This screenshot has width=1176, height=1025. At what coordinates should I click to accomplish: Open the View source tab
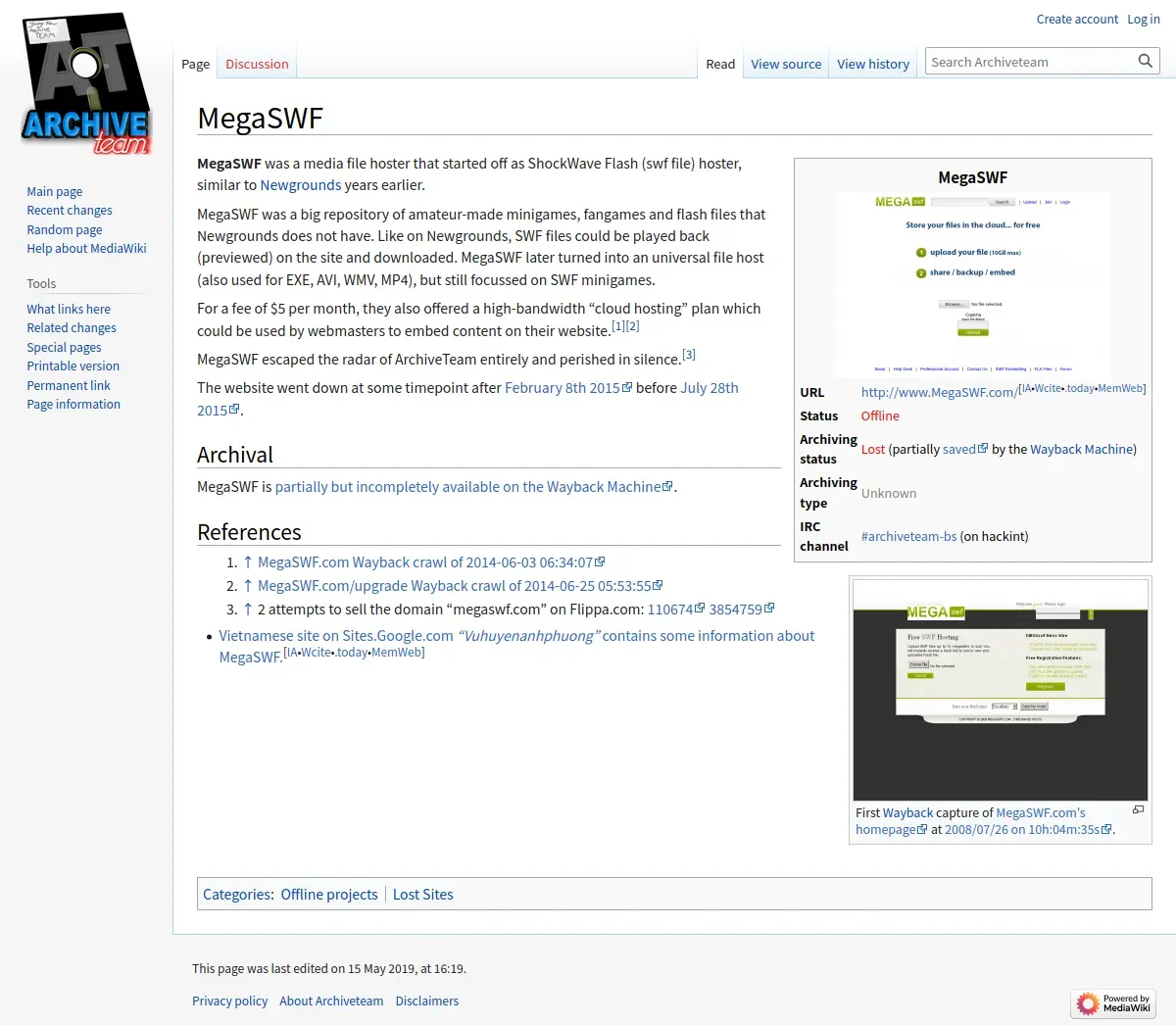786,64
